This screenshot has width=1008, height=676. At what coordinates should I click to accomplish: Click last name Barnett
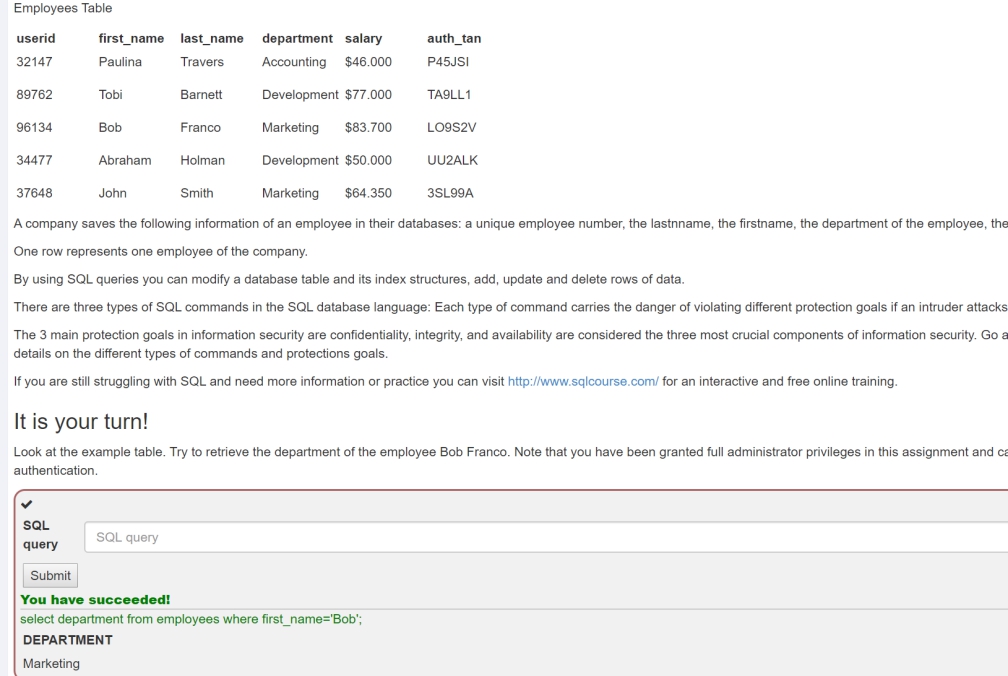(x=201, y=94)
